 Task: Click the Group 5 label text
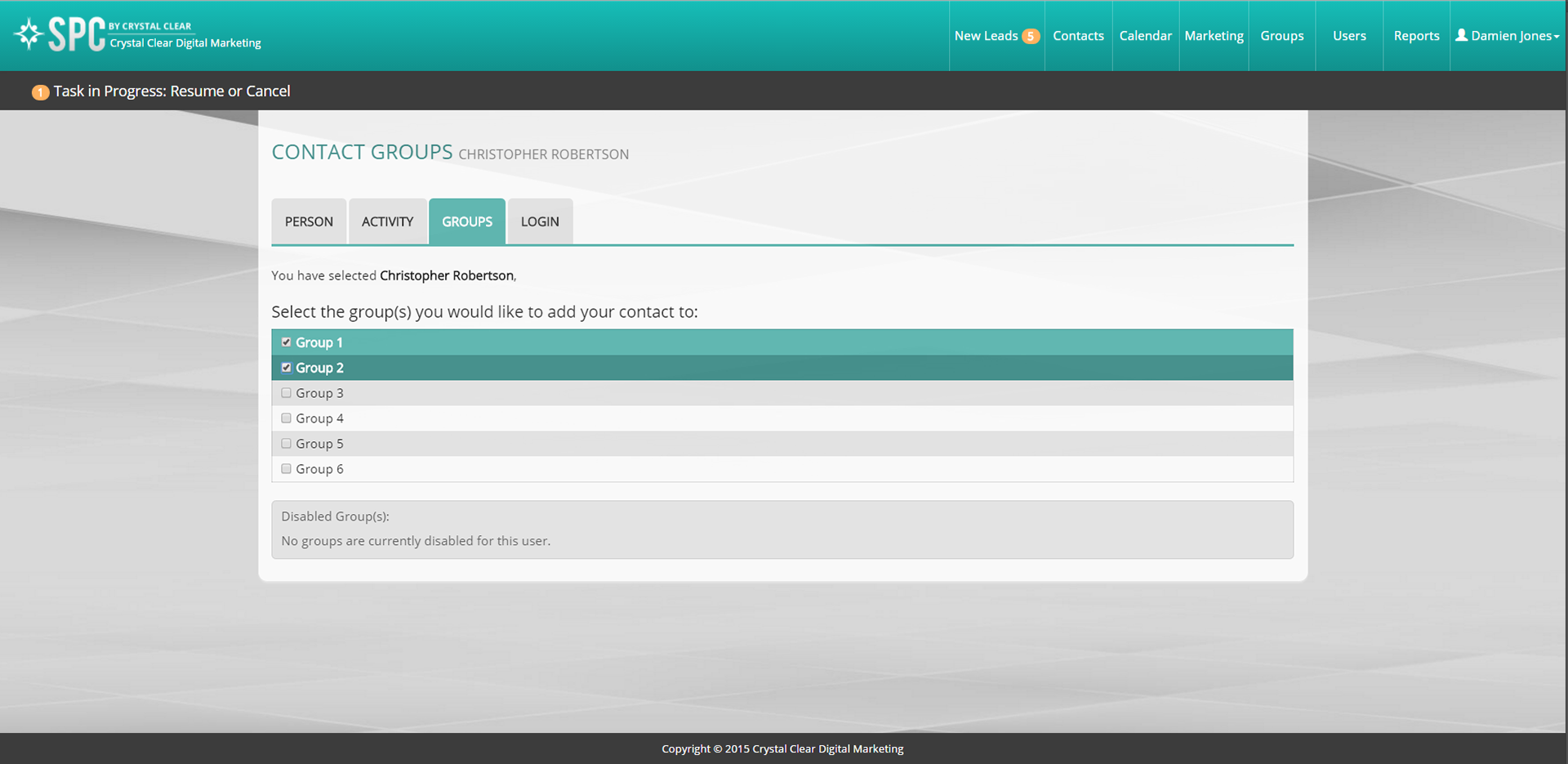coord(319,444)
